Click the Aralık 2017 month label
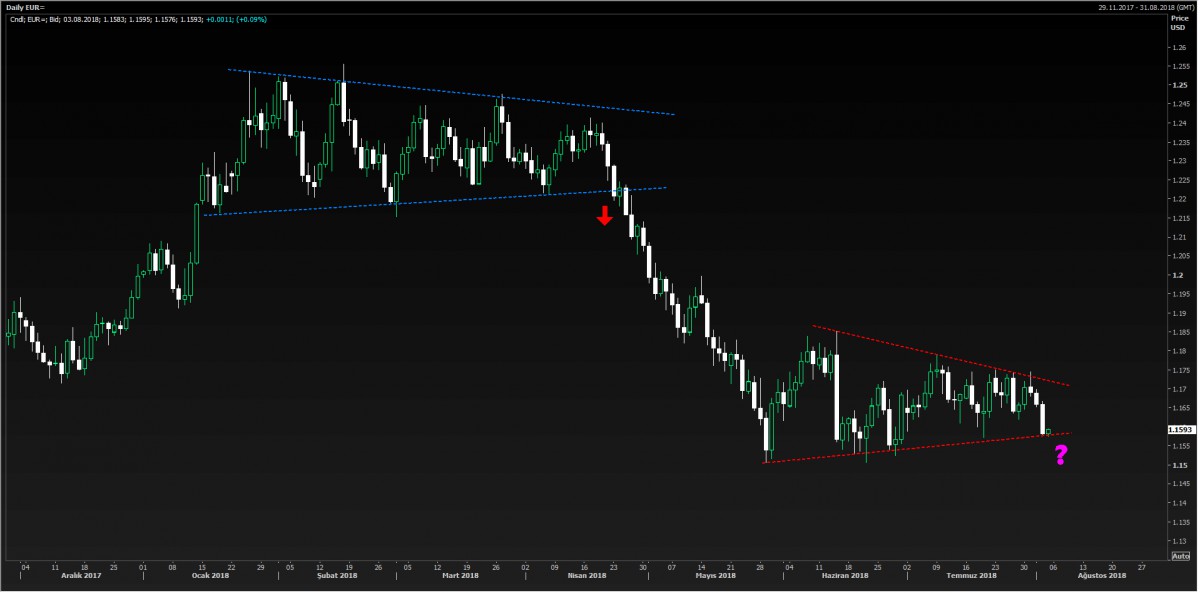 pyautogui.click(x=81, y=576)
